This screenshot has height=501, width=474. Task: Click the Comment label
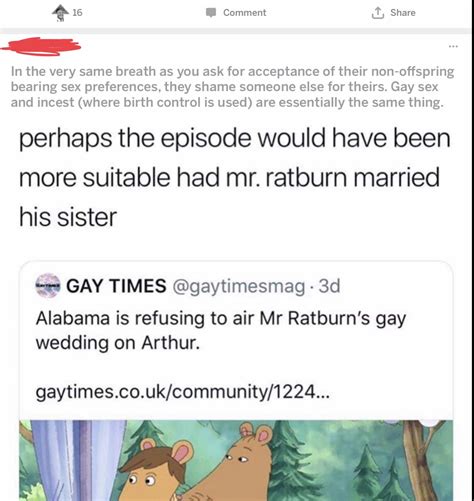[245, 13]
